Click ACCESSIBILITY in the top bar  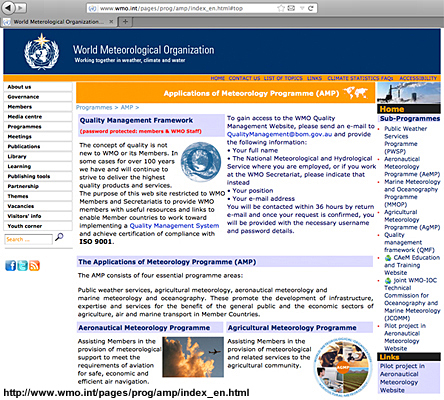tap(418, 78)
